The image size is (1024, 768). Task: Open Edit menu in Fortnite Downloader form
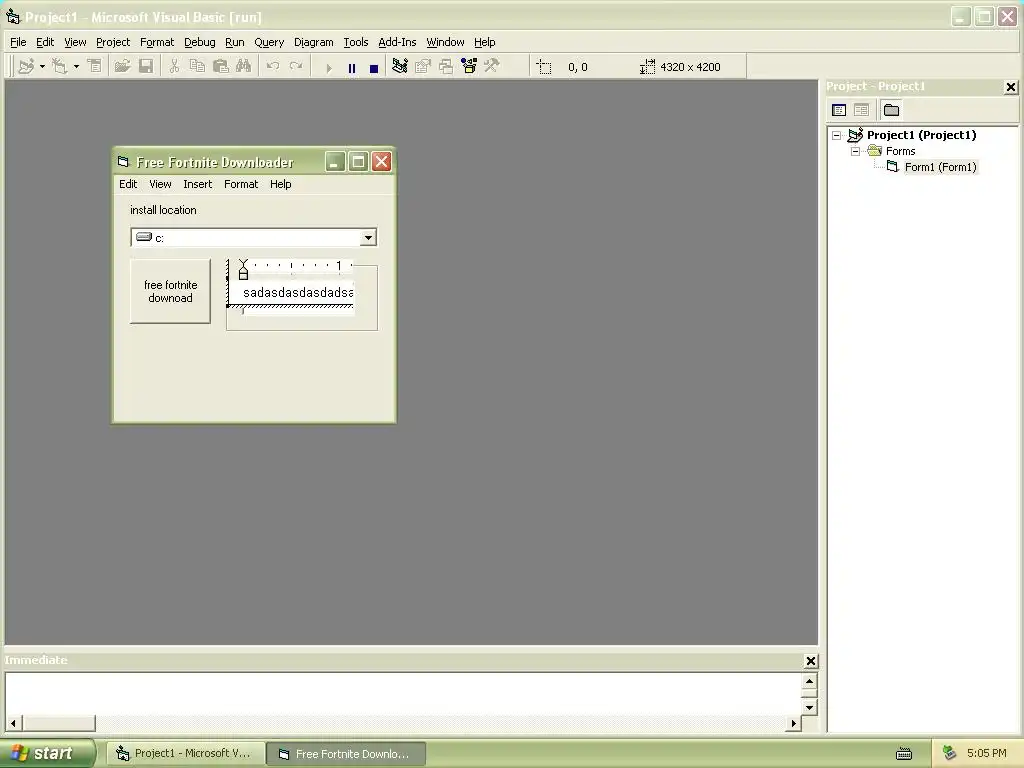(x=128, y=184)
